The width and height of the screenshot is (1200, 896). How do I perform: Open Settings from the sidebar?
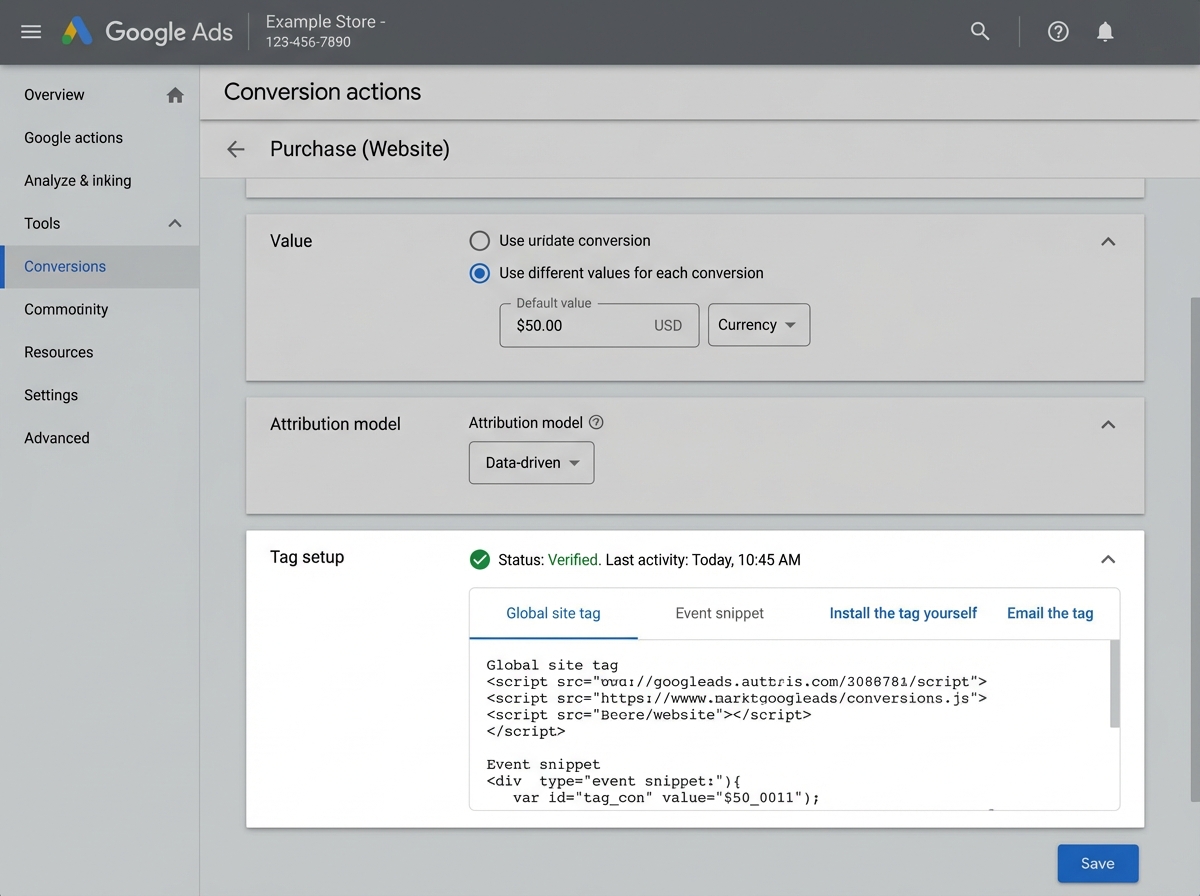50,394
